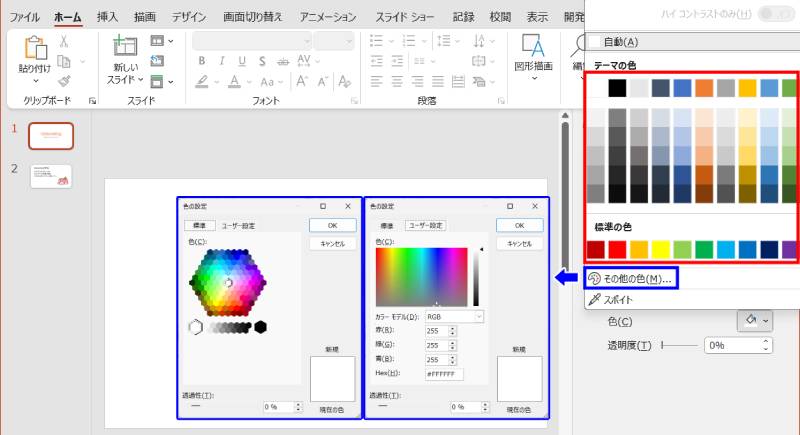Open the Paragraph group dialog launcher
Image resolution: width=800 pixels, height=435 pixels.
[501, 101]
